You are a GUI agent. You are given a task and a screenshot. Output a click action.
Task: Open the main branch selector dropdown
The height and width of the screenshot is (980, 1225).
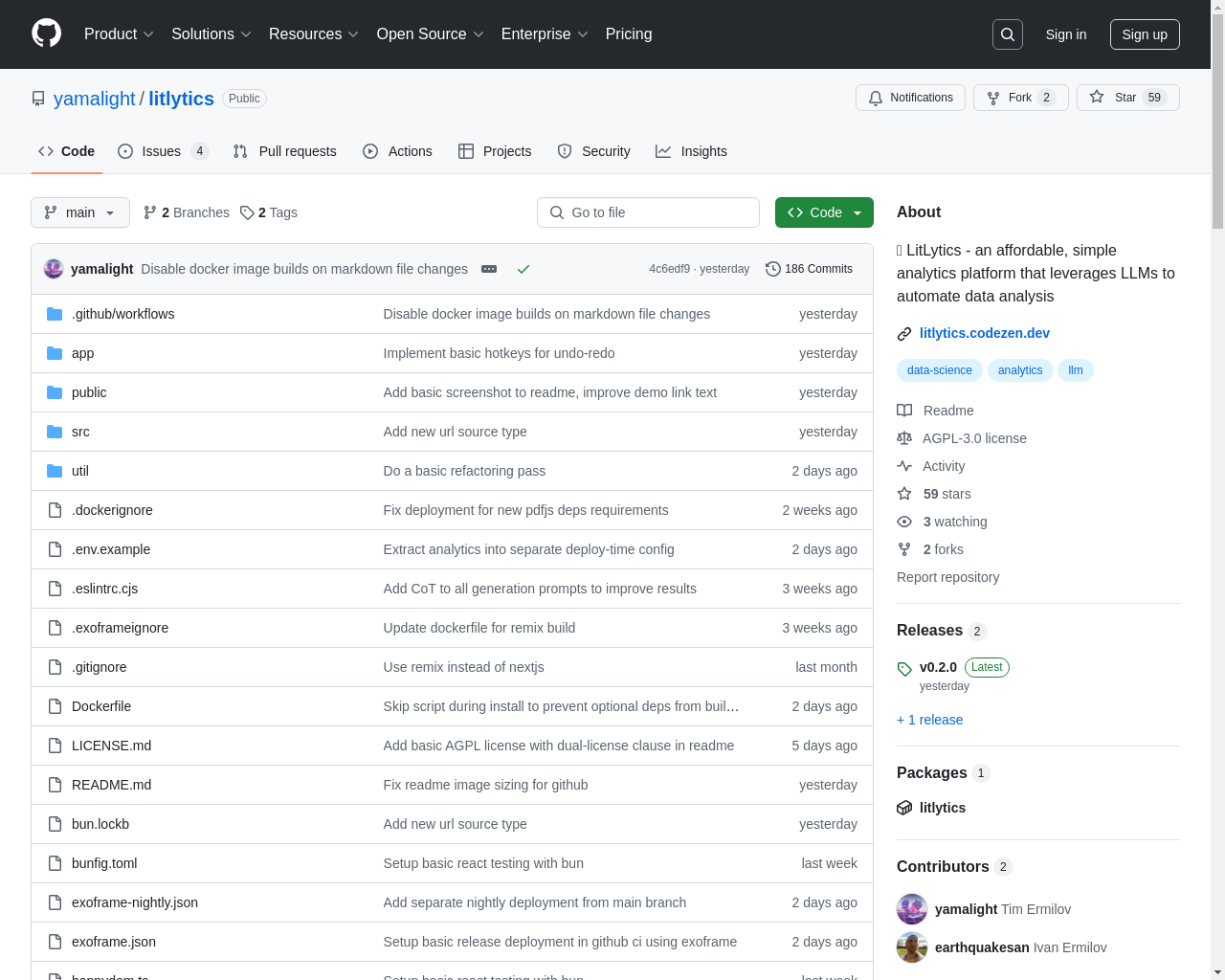click(x=80, y=212)
